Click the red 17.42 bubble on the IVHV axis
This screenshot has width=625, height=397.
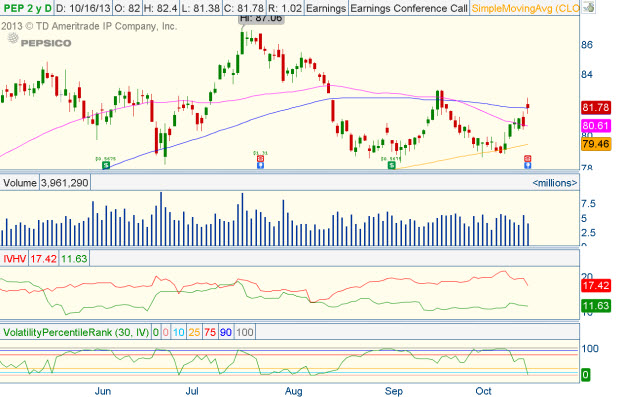coord(596,286)
